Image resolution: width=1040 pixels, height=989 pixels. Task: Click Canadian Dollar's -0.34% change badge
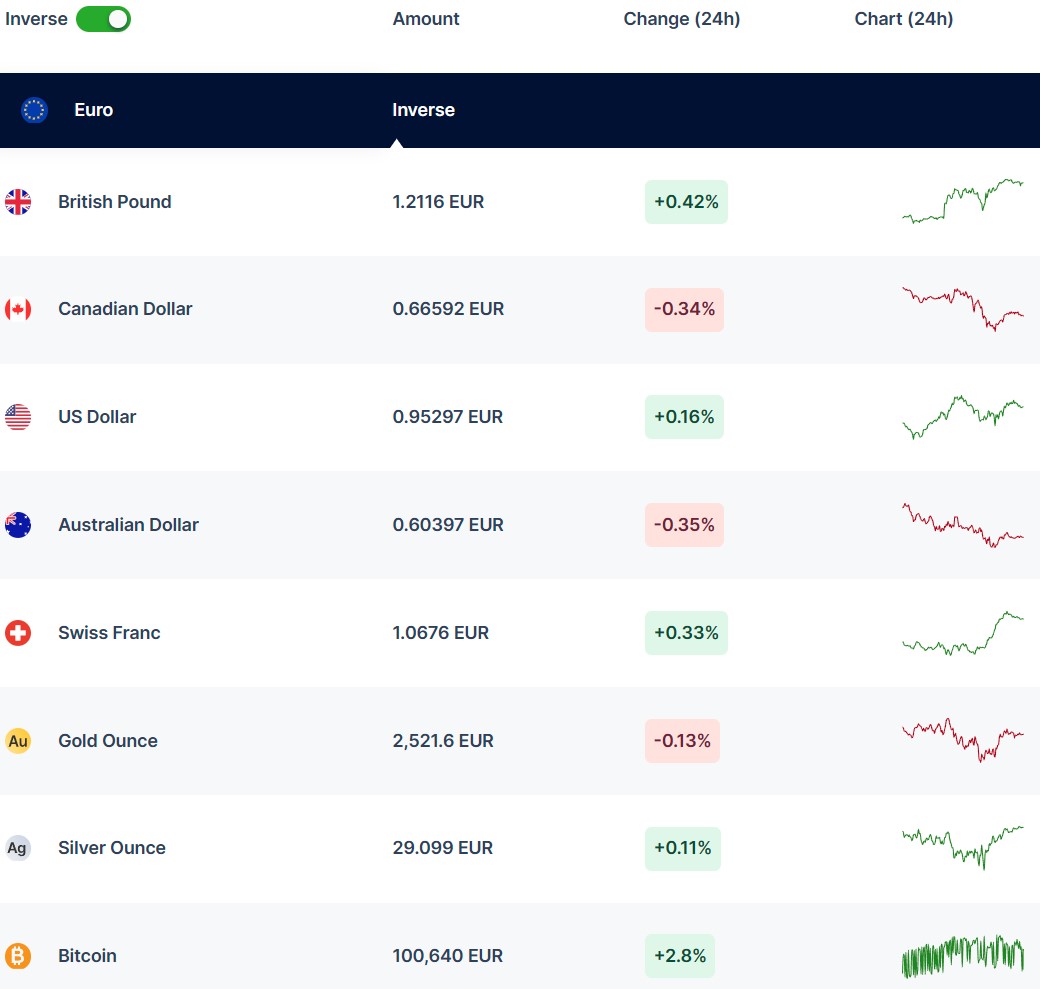coord(684,309)
